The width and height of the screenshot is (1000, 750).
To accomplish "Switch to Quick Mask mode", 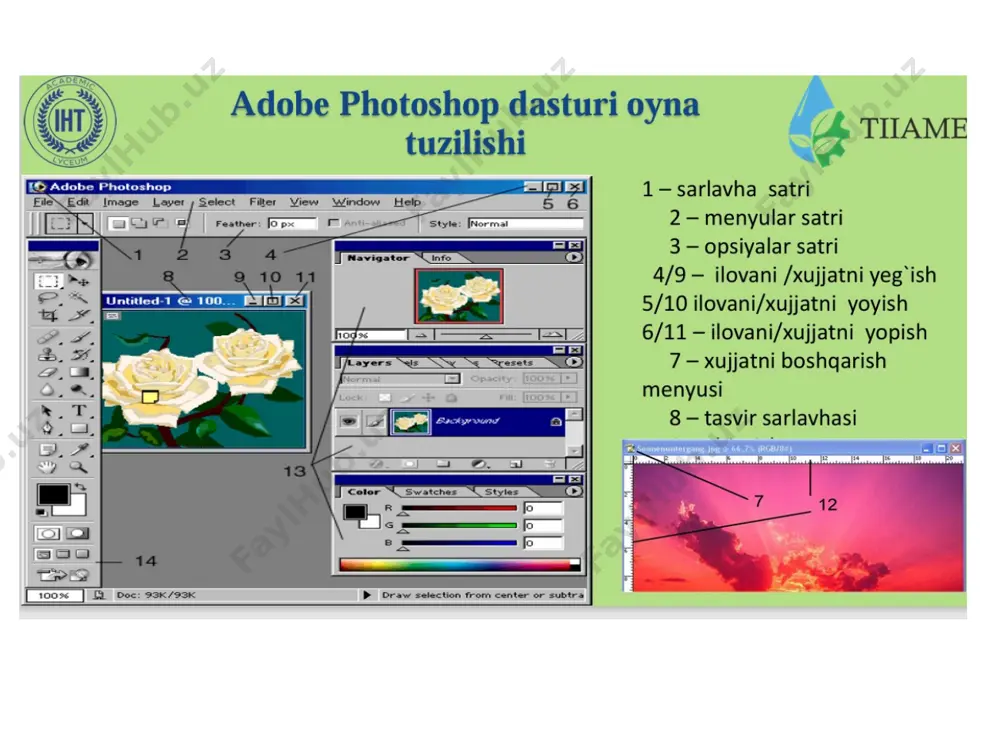I will [78, 533].
